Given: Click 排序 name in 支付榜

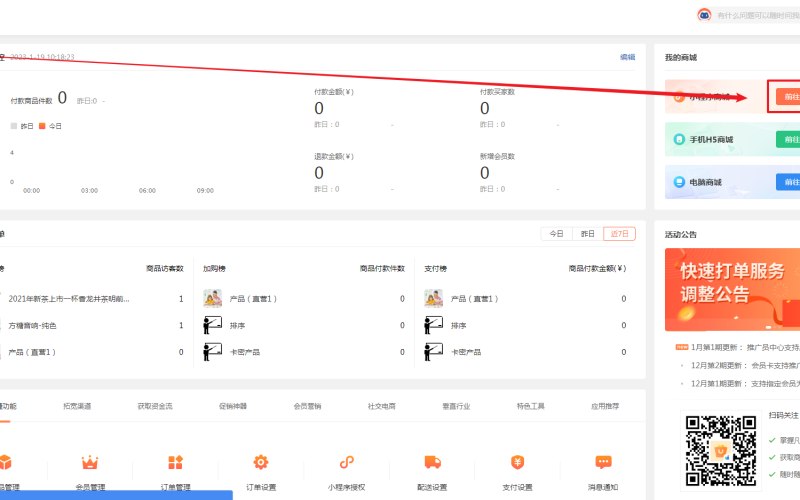Looking at the screenshot, I should (x=458, y=326).
